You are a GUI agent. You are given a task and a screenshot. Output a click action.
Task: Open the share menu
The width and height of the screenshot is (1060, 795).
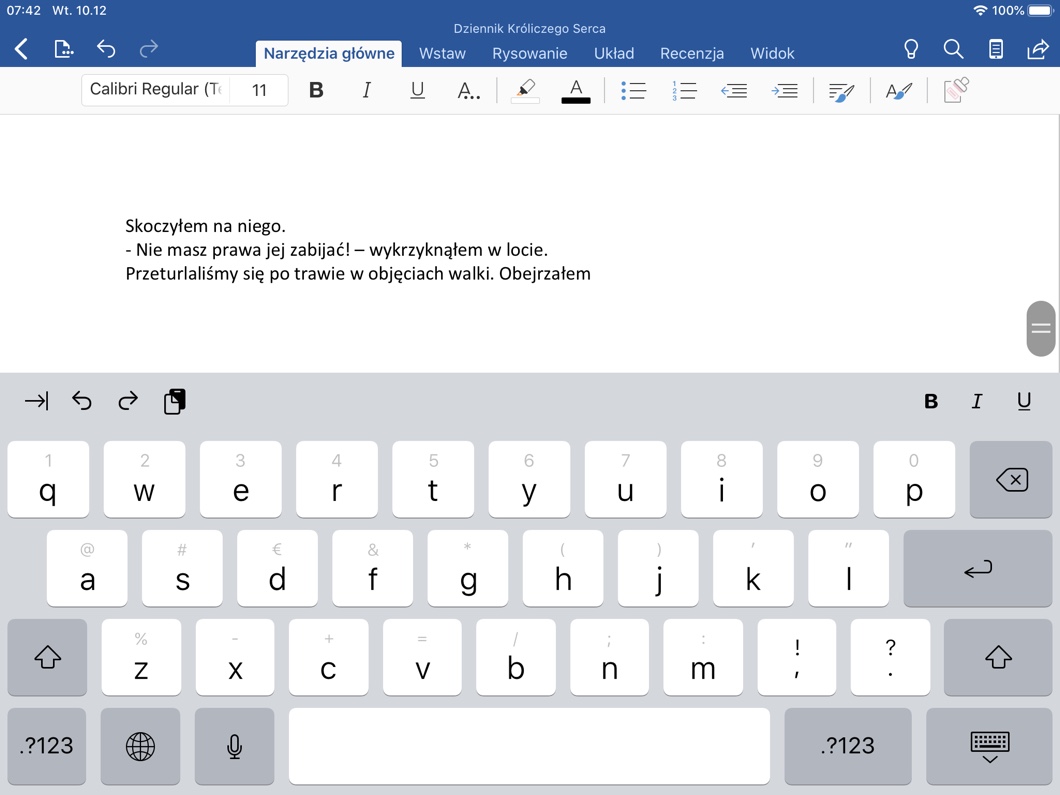click(x=1037, y=49)
